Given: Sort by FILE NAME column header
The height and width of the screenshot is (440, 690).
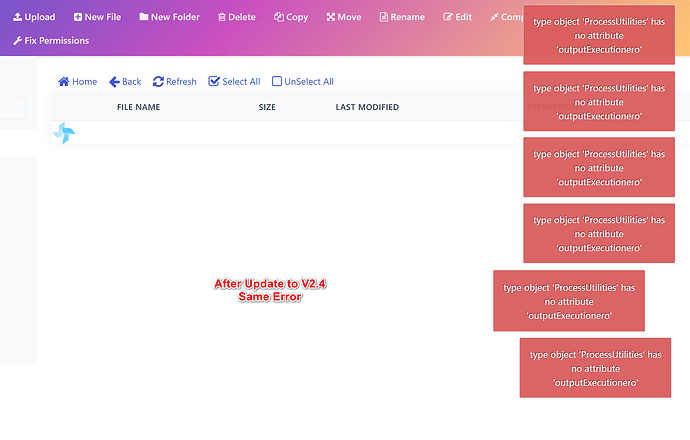Looking at the screenshot, I should click(139, 107).
